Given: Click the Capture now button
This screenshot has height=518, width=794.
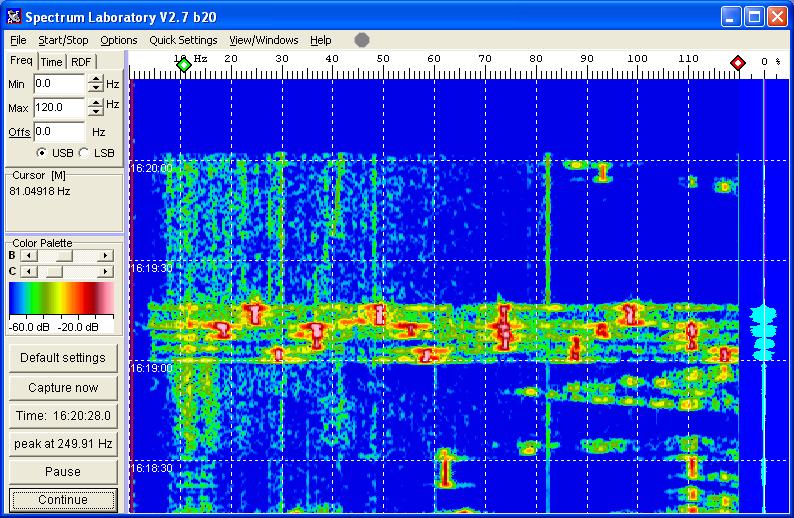Looking at the screenshot, I should click(63, 387).
